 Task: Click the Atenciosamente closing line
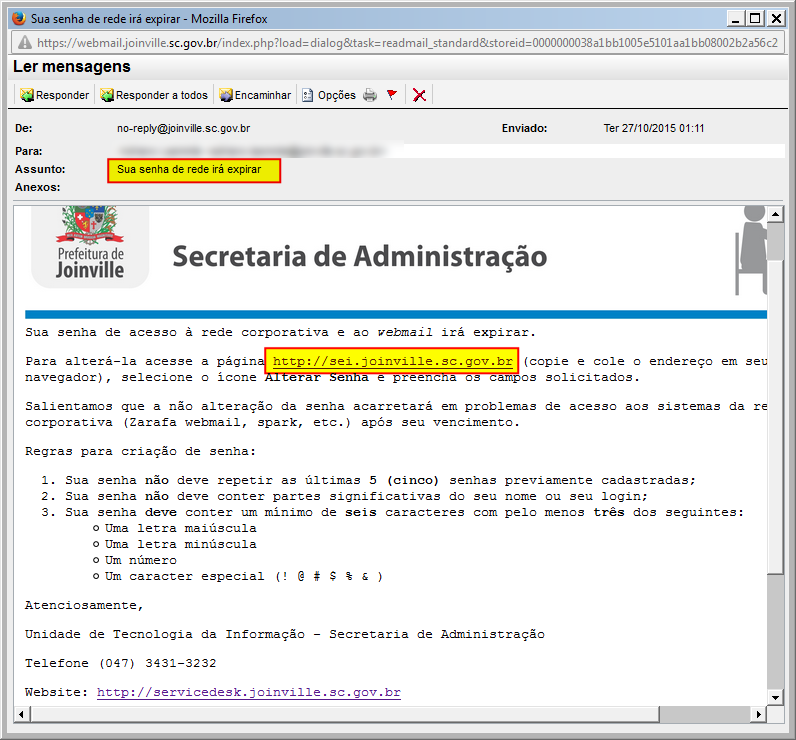coord(84,606)
